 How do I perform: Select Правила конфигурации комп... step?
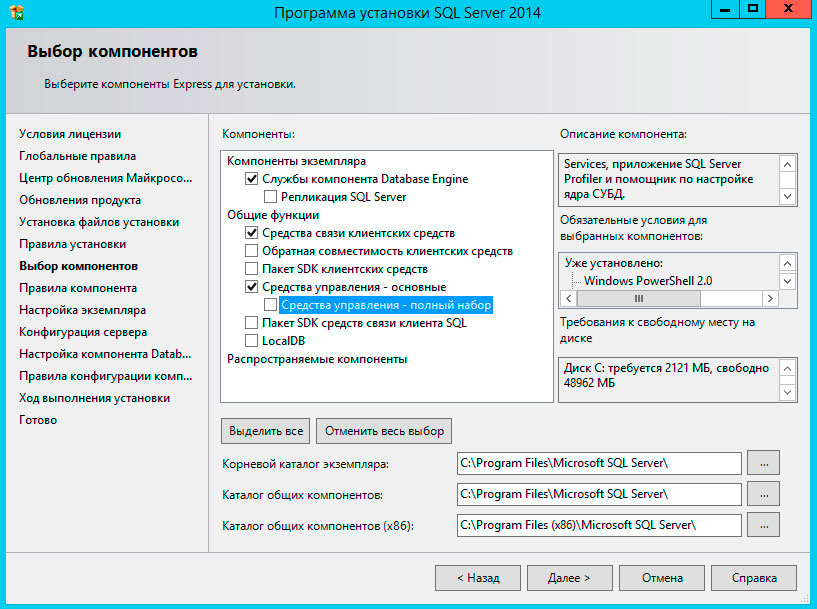[x=106, y=376]
